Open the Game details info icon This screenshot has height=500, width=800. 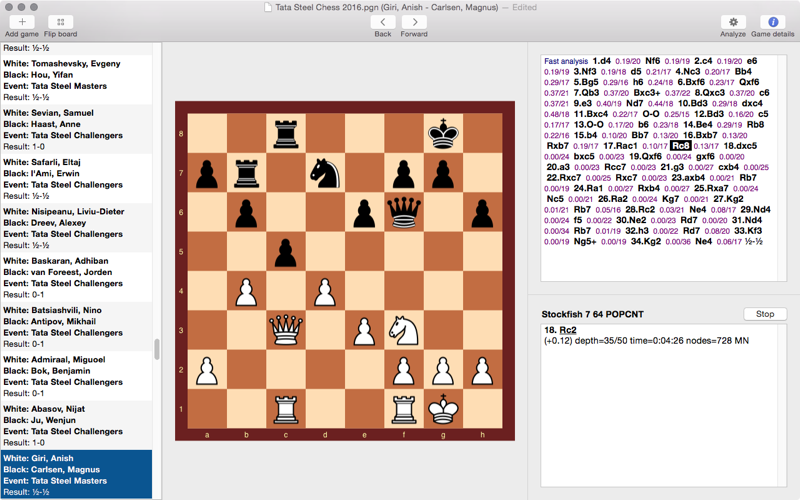[x=772, y=22]
